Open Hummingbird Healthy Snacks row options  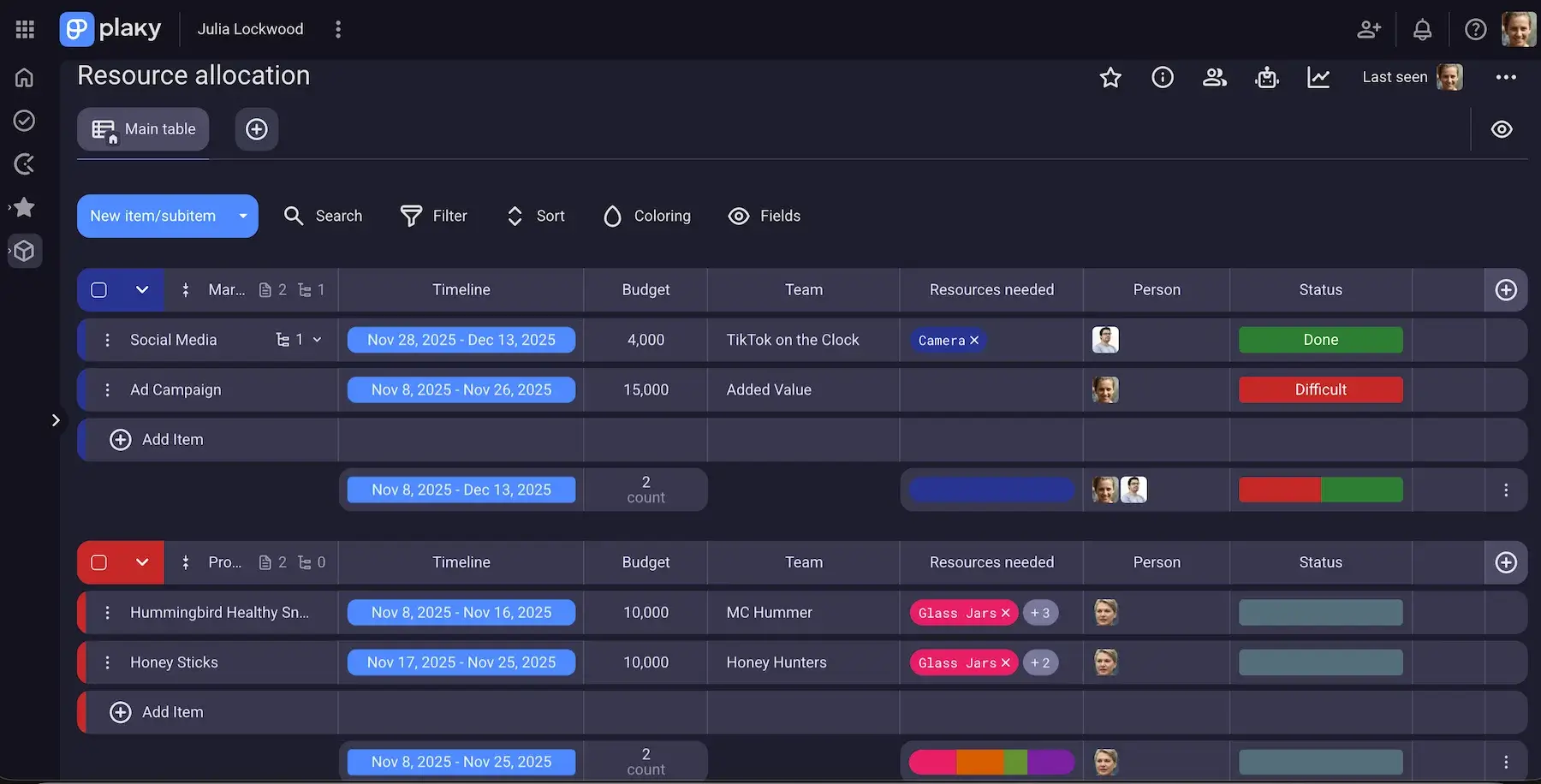coord(107,613)
